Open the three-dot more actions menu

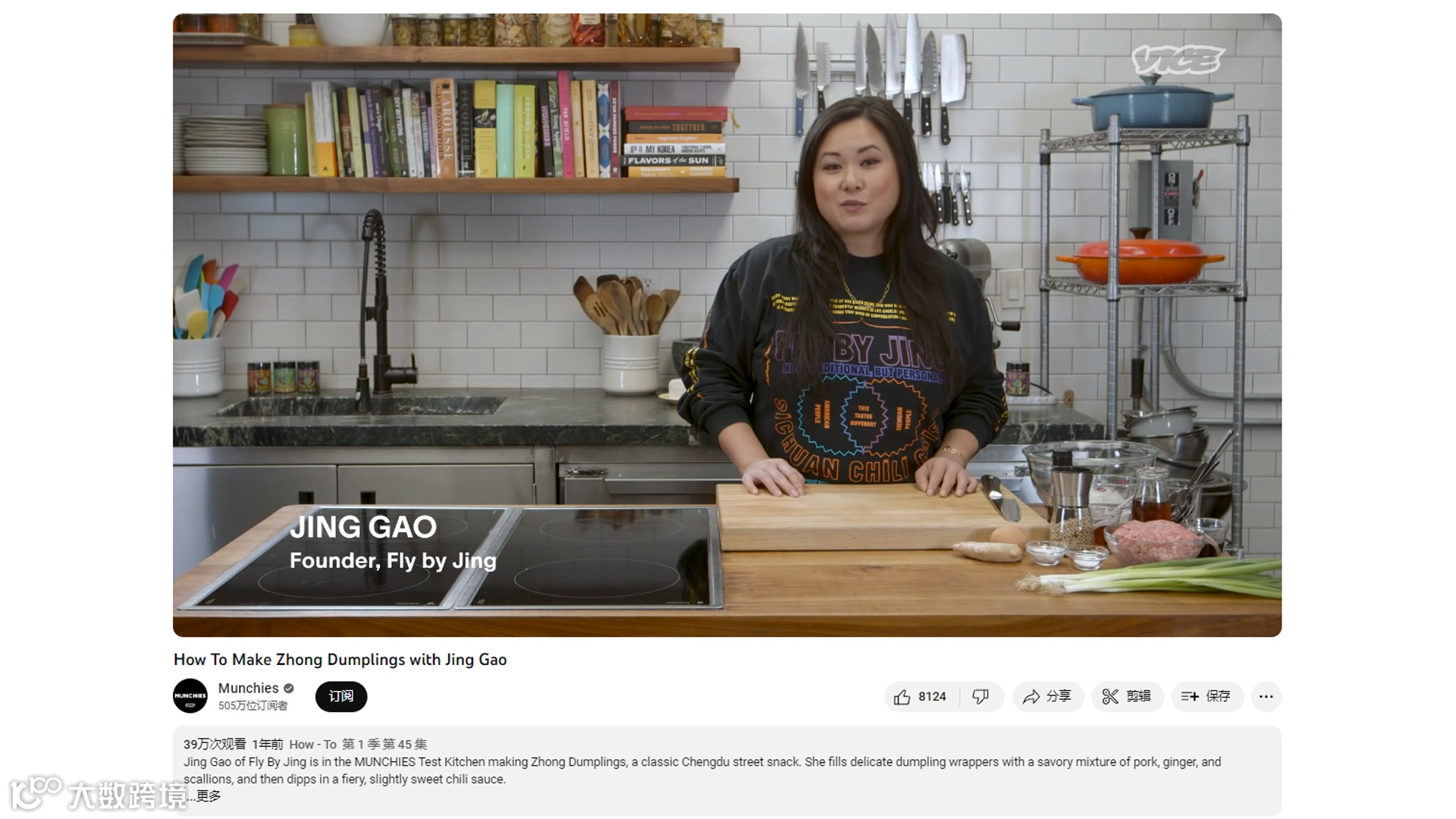(x=1266, y=697)
